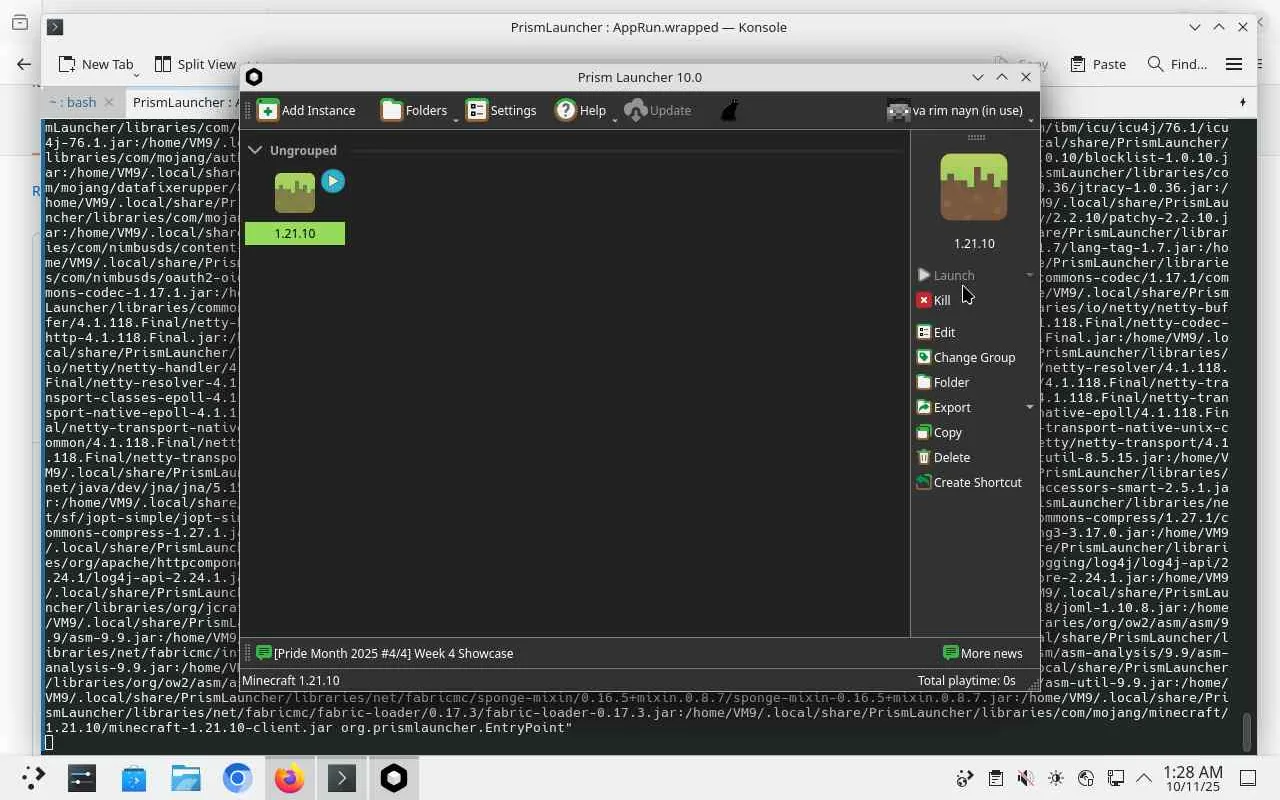Click Prism Launcher title bar logo icon
The width and height of the screenshot is (1280, 800).
(x=254, y=77)
